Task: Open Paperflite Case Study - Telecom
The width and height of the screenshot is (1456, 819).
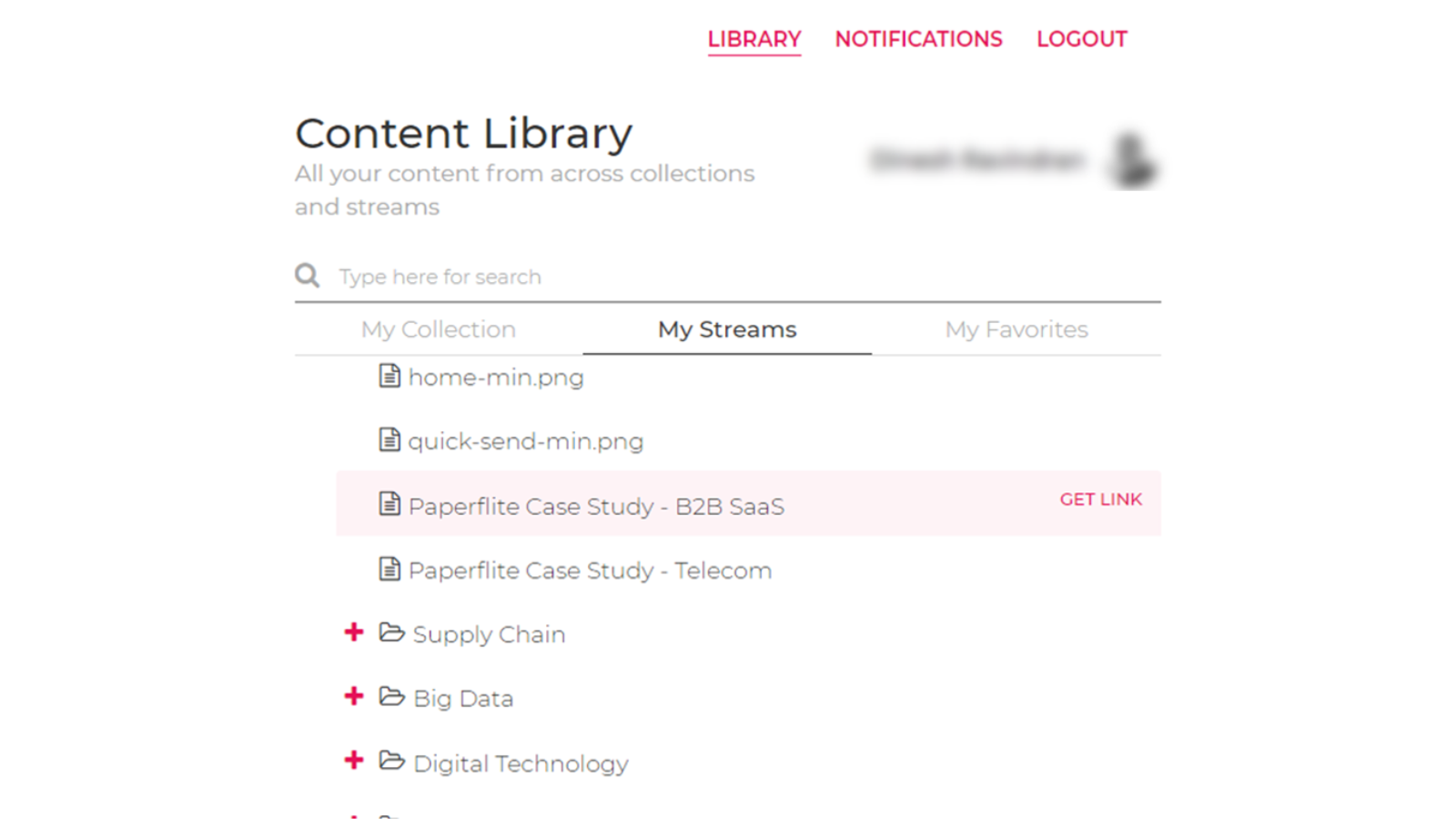Action: tap(590, 571)
